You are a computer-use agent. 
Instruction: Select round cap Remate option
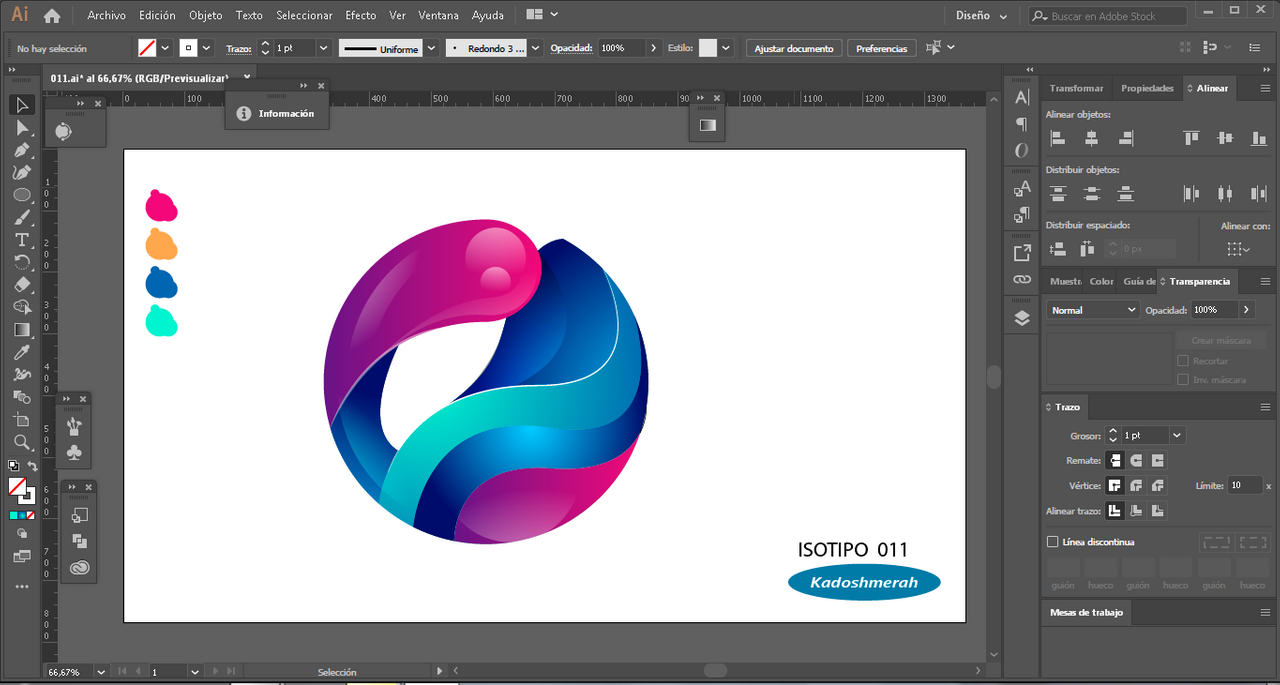point(1136,461)
